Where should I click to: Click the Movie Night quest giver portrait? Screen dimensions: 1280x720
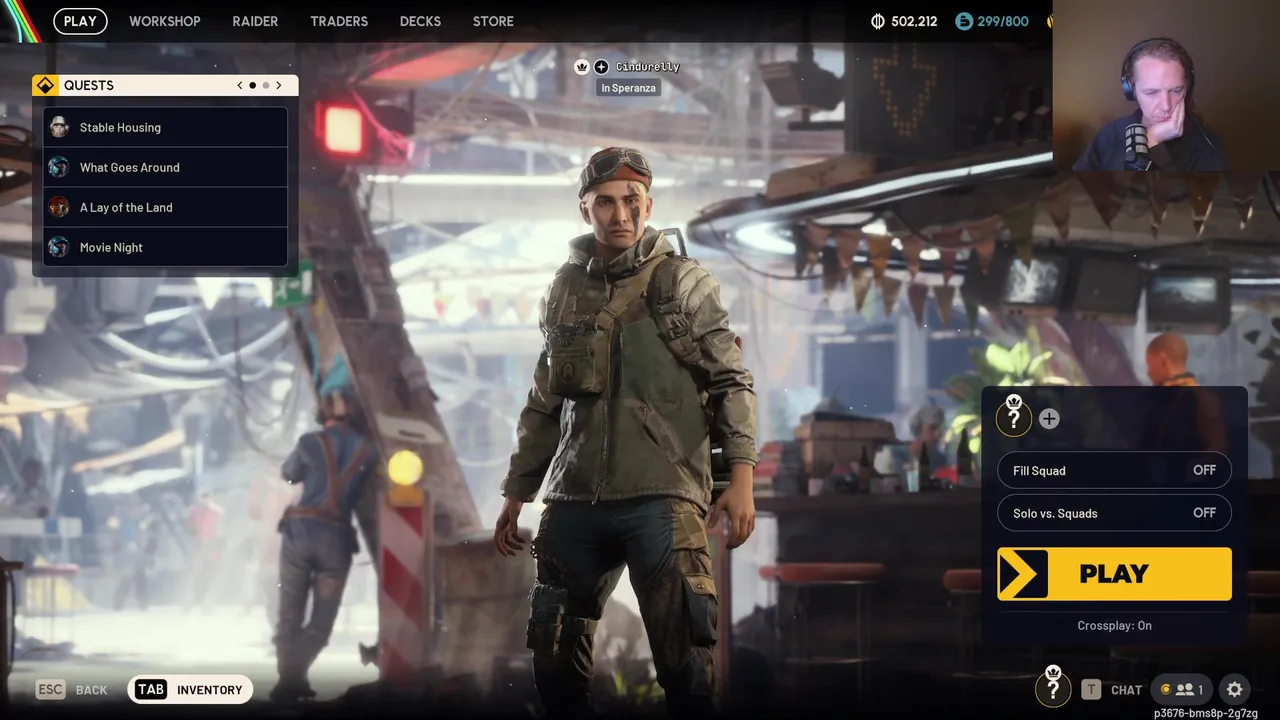[59, 247]
